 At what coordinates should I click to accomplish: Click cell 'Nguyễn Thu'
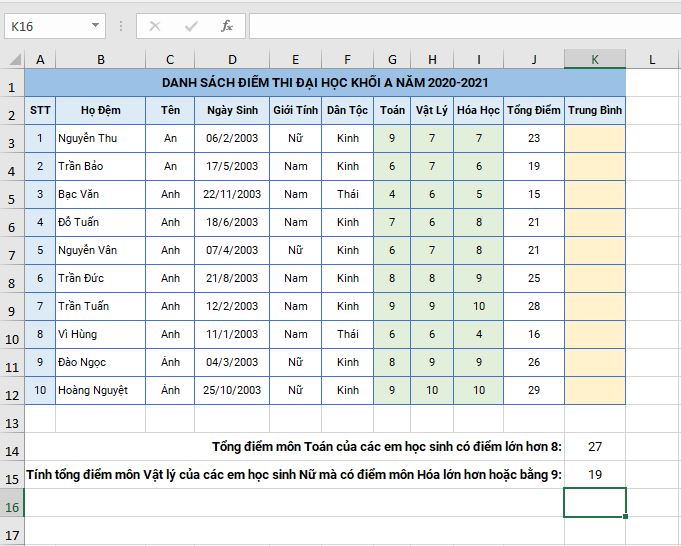coord(100,139)
